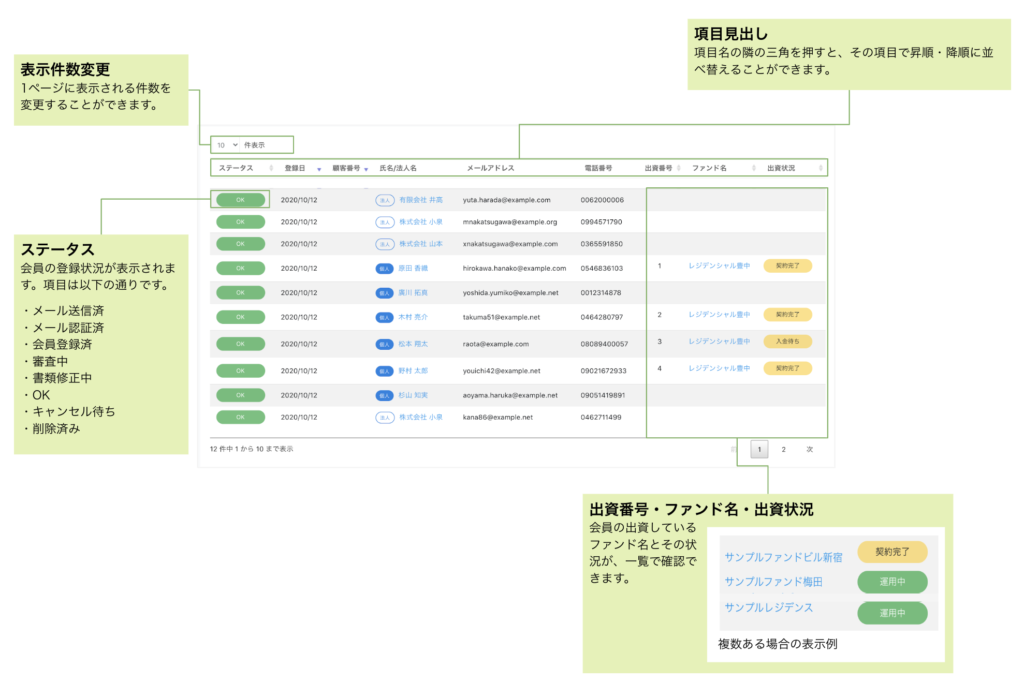The image size is (1024, 682).
Task: Sort by 登録日 using its triangle icon
Action: (319, 169)
